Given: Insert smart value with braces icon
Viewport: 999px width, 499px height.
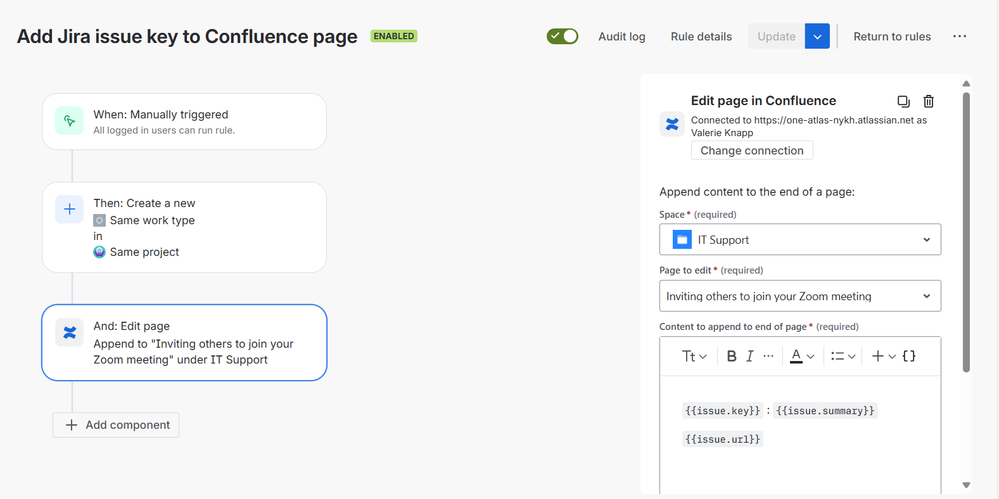Looking at the screenshot, I should pos(909,356).
